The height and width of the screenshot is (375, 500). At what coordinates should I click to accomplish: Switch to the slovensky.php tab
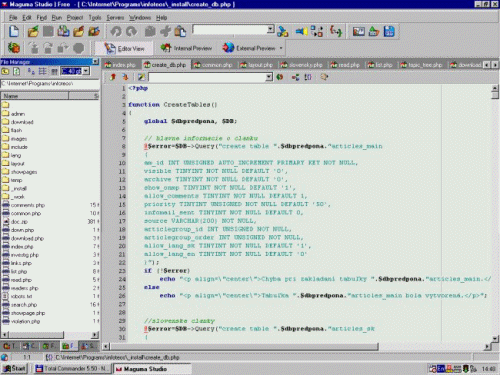coord(302,65)
